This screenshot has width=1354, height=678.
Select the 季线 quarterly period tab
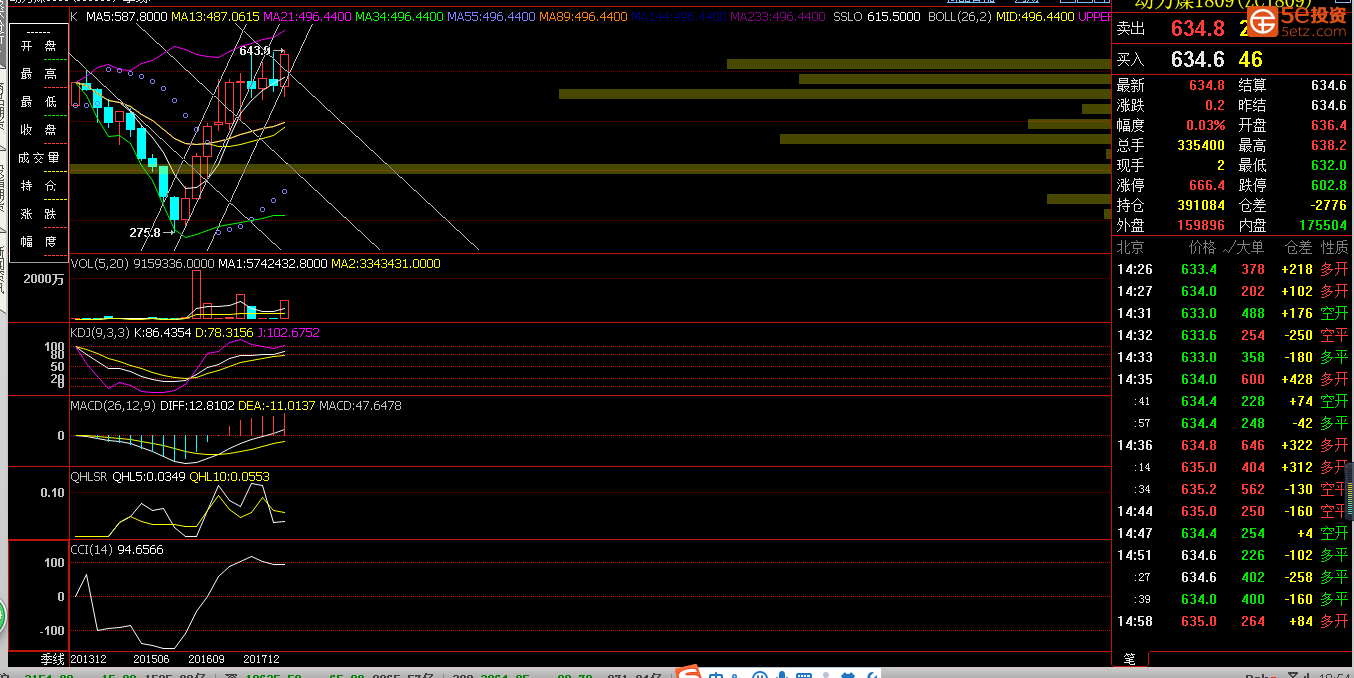pyautogui.click(x=52, y=658)
